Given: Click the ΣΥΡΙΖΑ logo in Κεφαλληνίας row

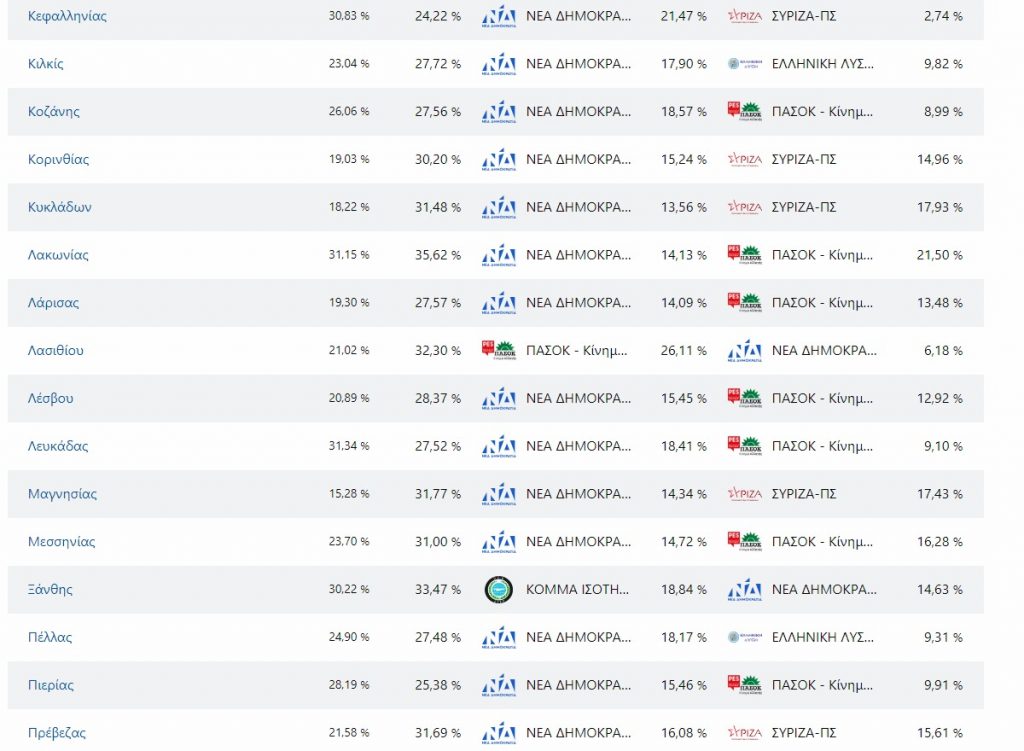Looking at the screenshot, I should coord(744,17).
